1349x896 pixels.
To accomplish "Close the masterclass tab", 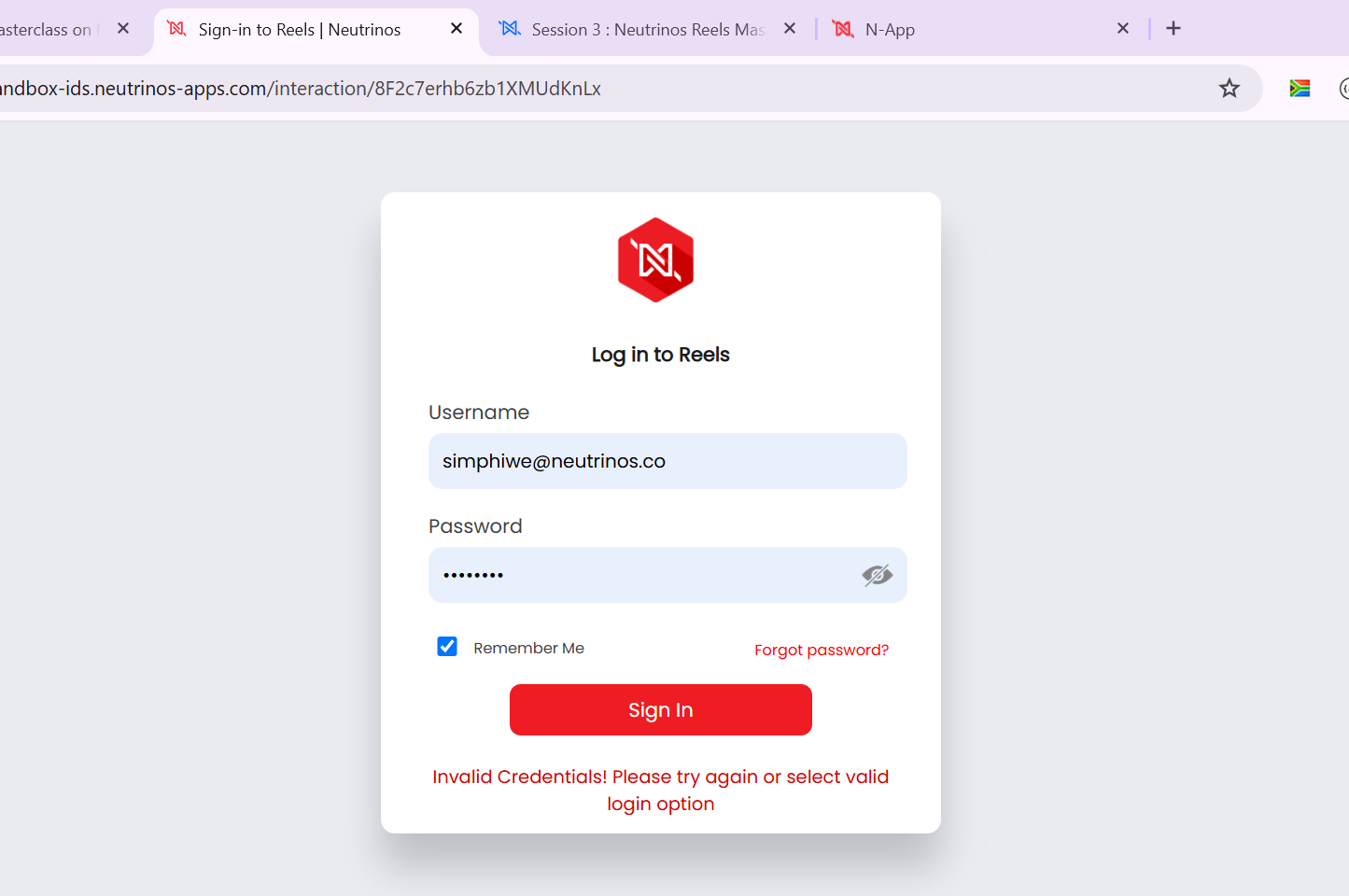I will pos(123,29).
